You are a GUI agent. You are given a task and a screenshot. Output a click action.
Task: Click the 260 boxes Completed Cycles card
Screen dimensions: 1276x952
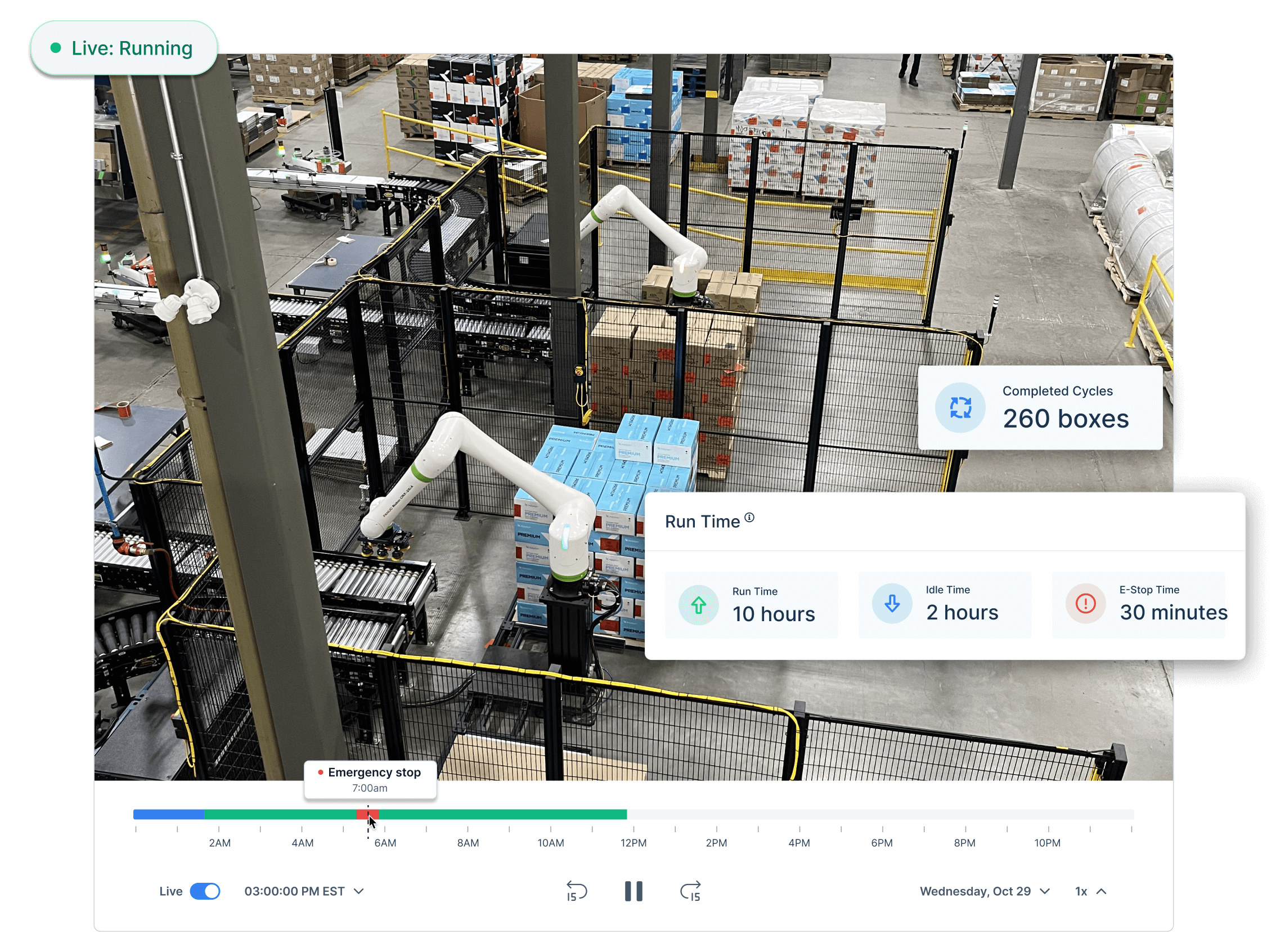click(1040, 407)
